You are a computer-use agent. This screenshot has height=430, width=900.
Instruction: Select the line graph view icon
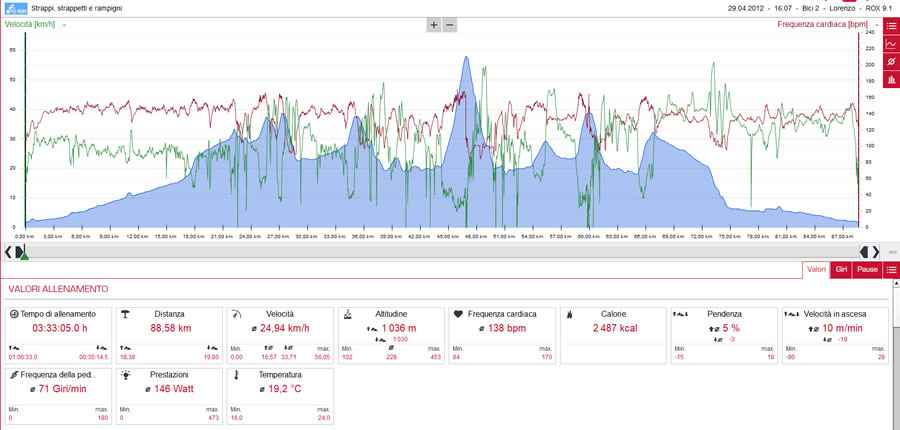[x=891, y=44]
